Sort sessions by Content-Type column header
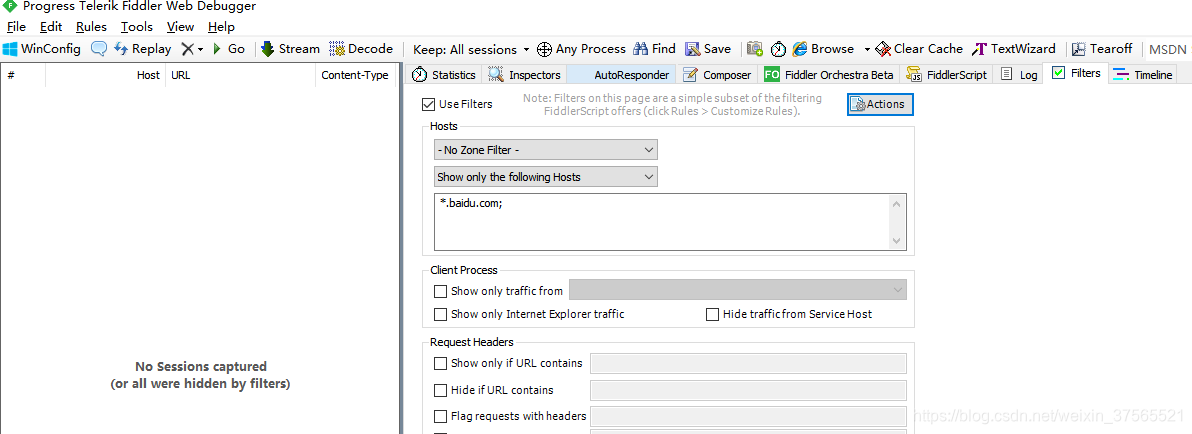This screenshot has height=434, width=1192. 356,75
